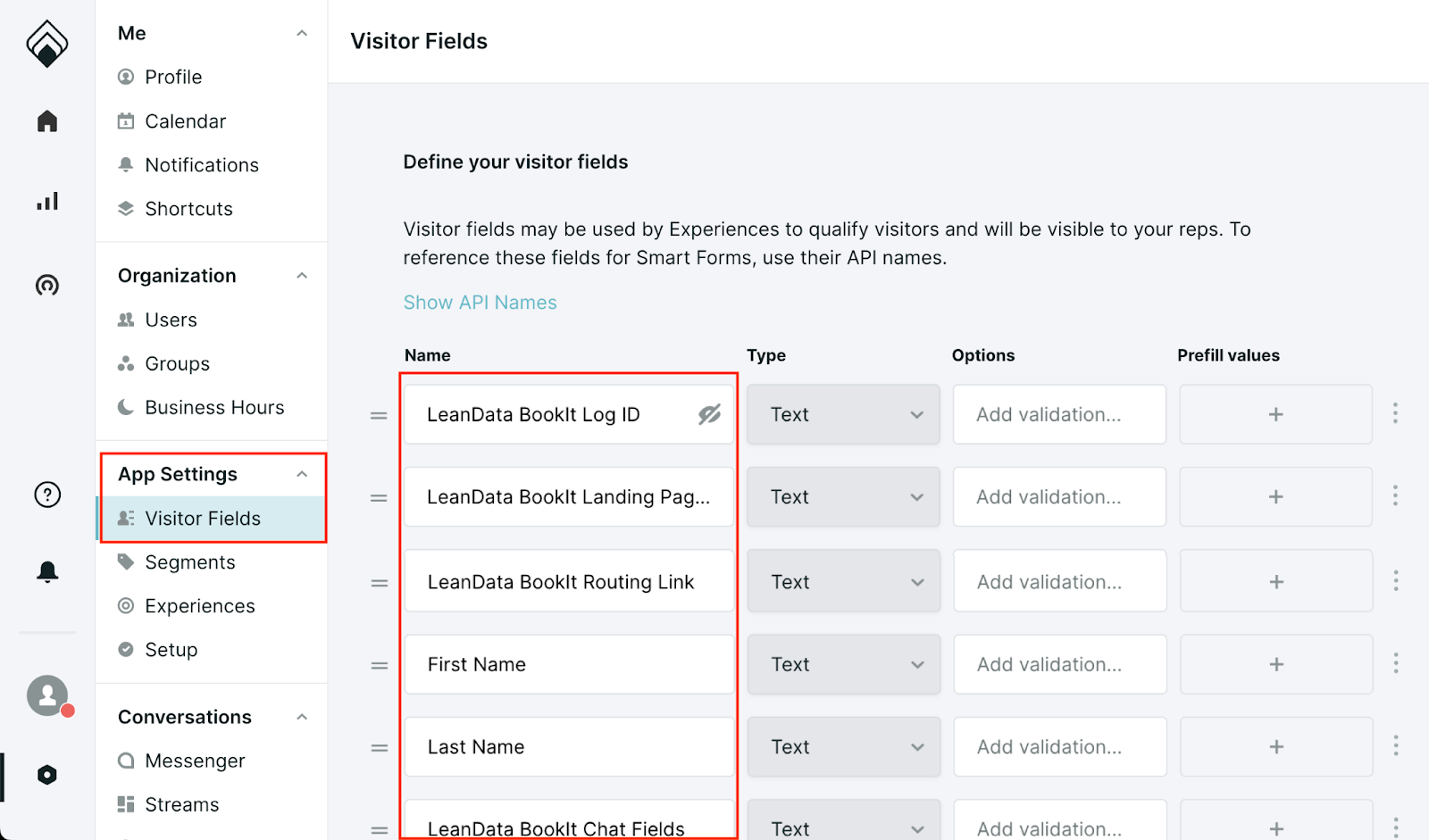This screenshot has width=1429, height=840.
Task: Click the notifications bell icon
Action: click(x=46, y=570)
